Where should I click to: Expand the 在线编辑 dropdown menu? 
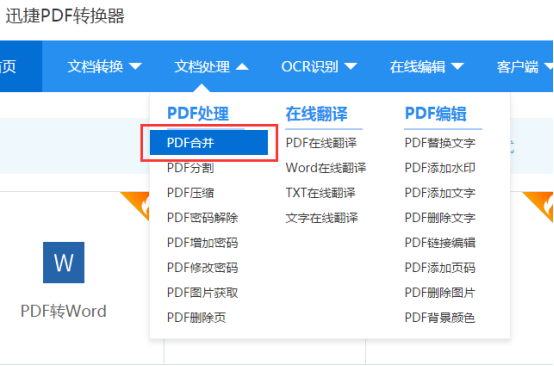(426, 66)
